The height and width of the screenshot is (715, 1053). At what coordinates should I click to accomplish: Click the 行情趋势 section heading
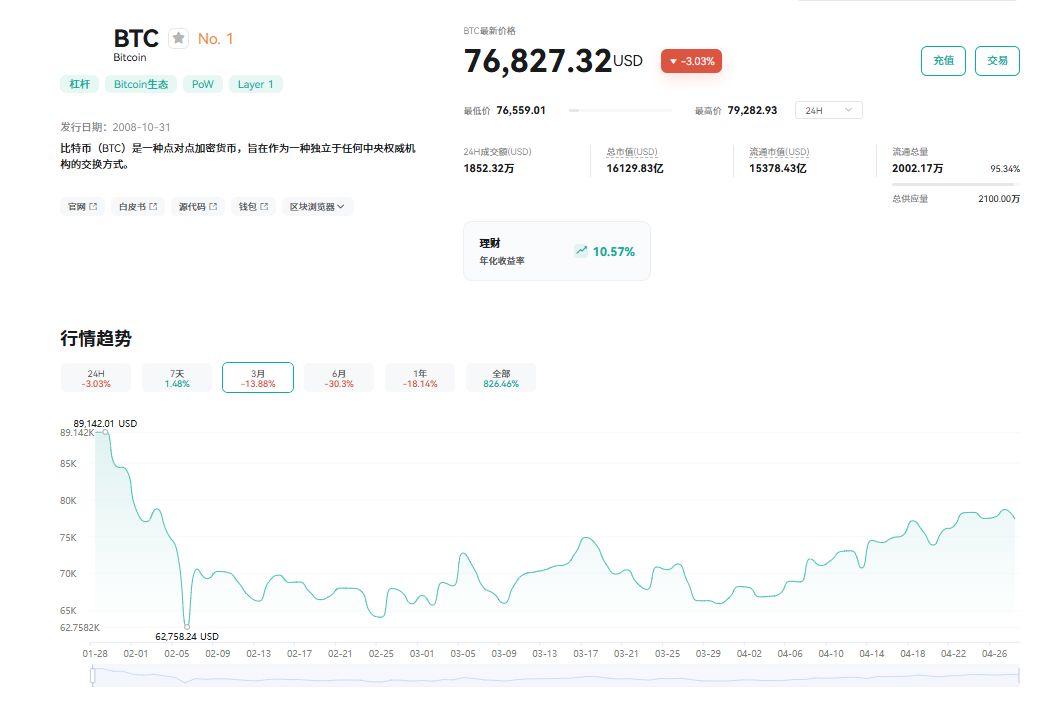point(96,338)
